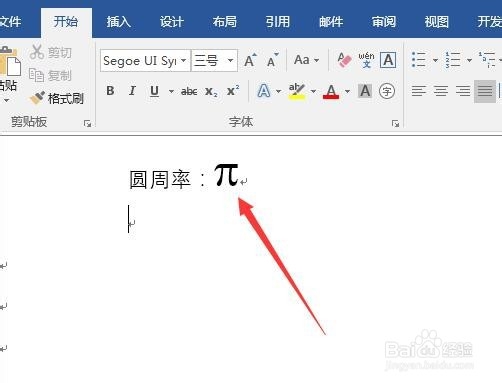
Task: Switch to the Design (设计) tab
Action: click(172, 22)
